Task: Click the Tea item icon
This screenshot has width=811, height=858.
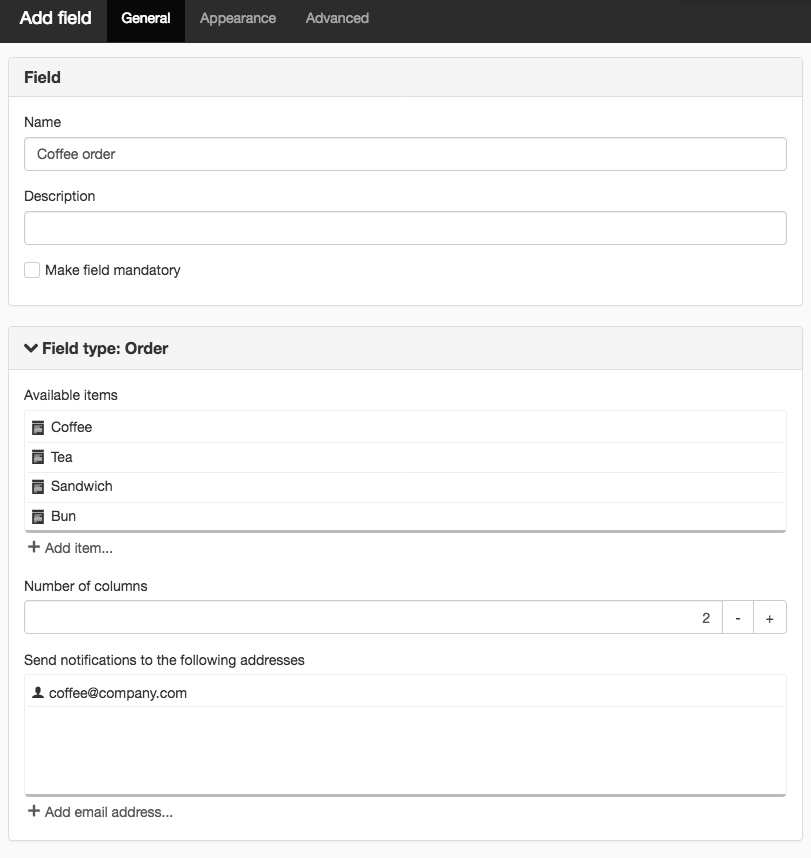Action: [38, 457]
